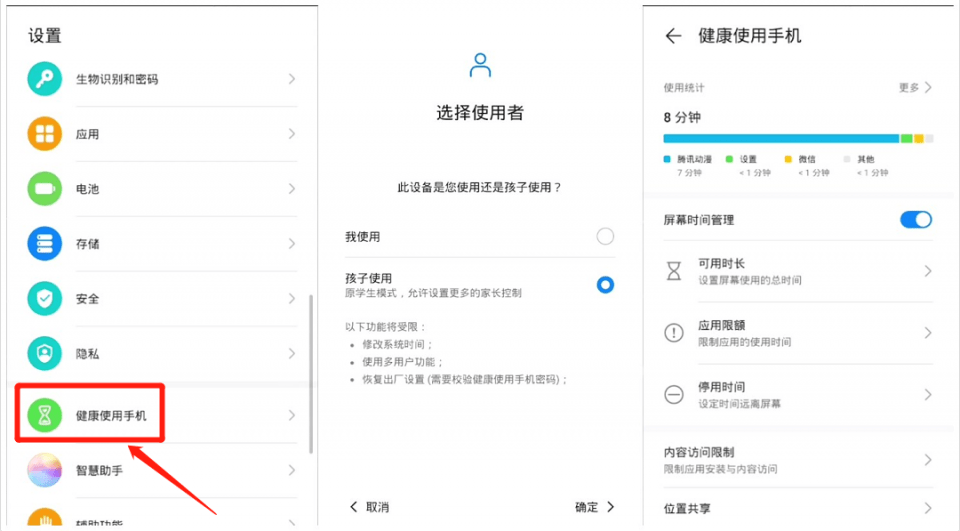Open 应用限额 app limits

798,333
